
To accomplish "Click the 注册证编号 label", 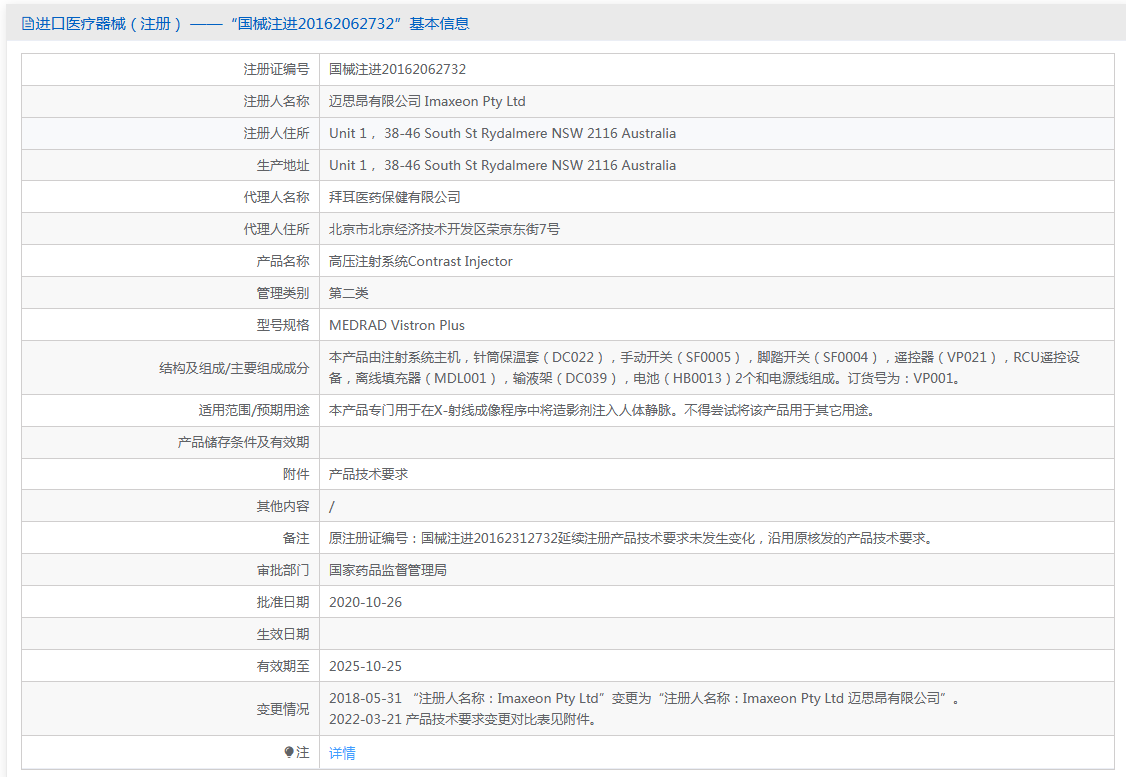I will pyautogui.click(x=276, y=69).
